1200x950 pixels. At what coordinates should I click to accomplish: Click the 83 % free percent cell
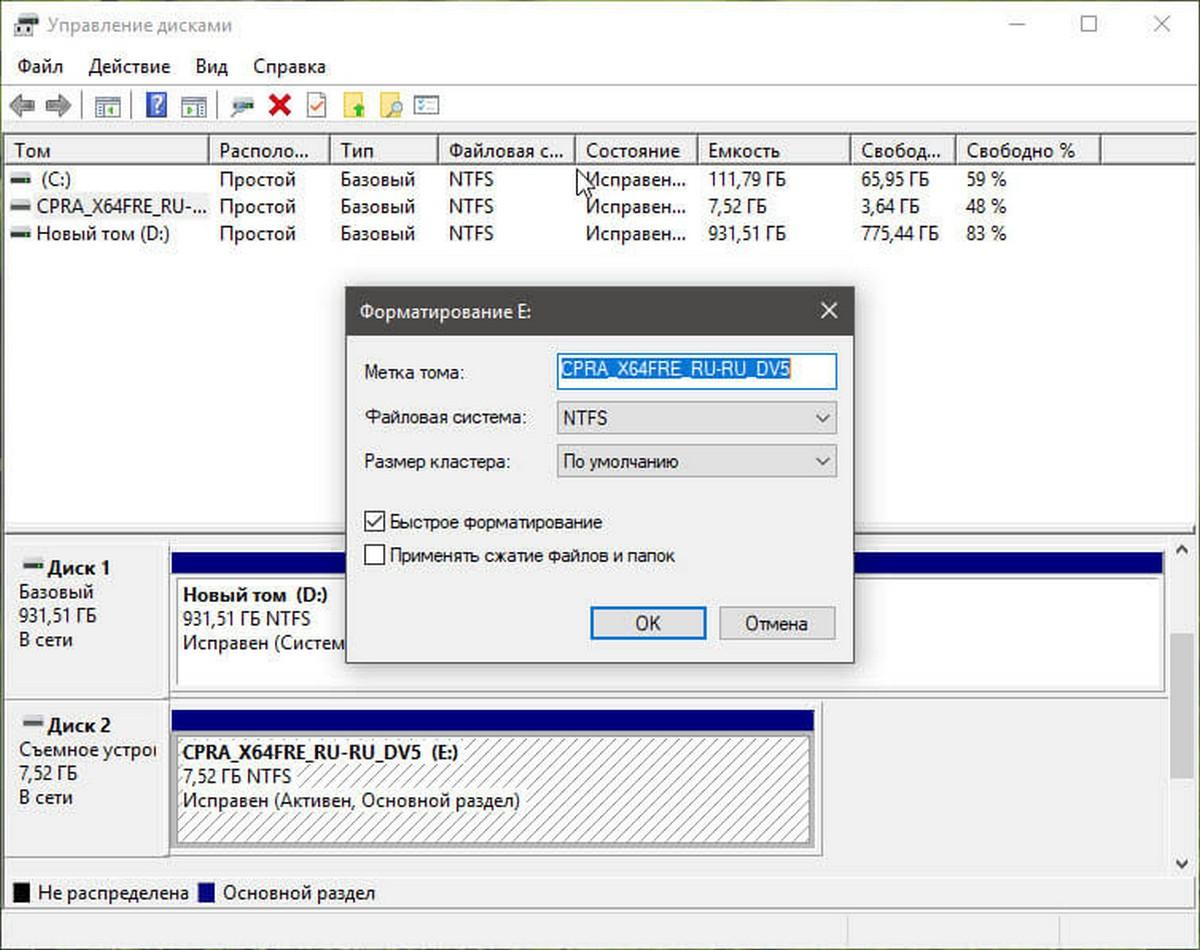pyautogui.click(x=985, y=234)
